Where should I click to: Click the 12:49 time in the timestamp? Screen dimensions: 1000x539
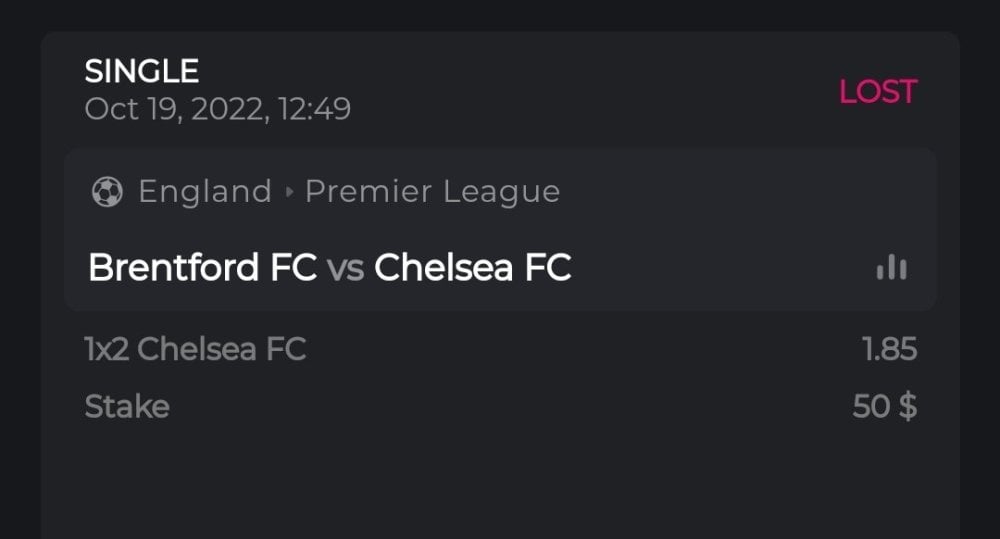313,108
